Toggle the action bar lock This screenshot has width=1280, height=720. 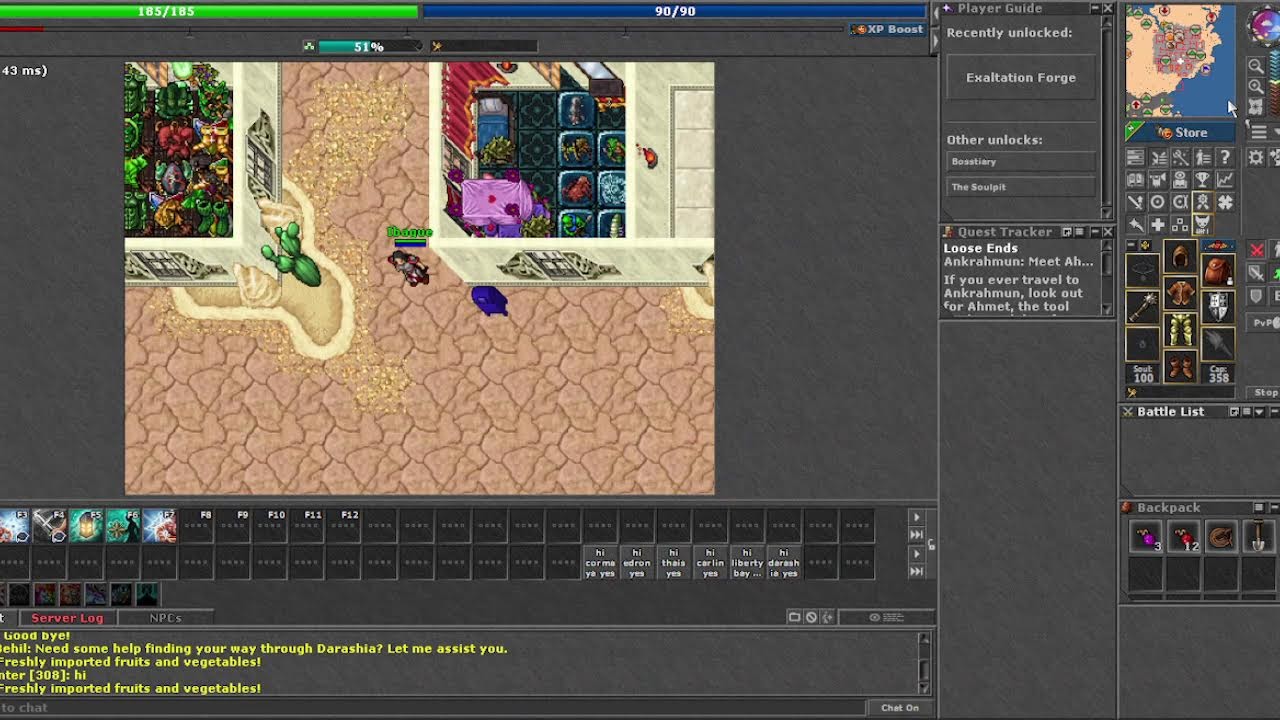coord(930,545)
